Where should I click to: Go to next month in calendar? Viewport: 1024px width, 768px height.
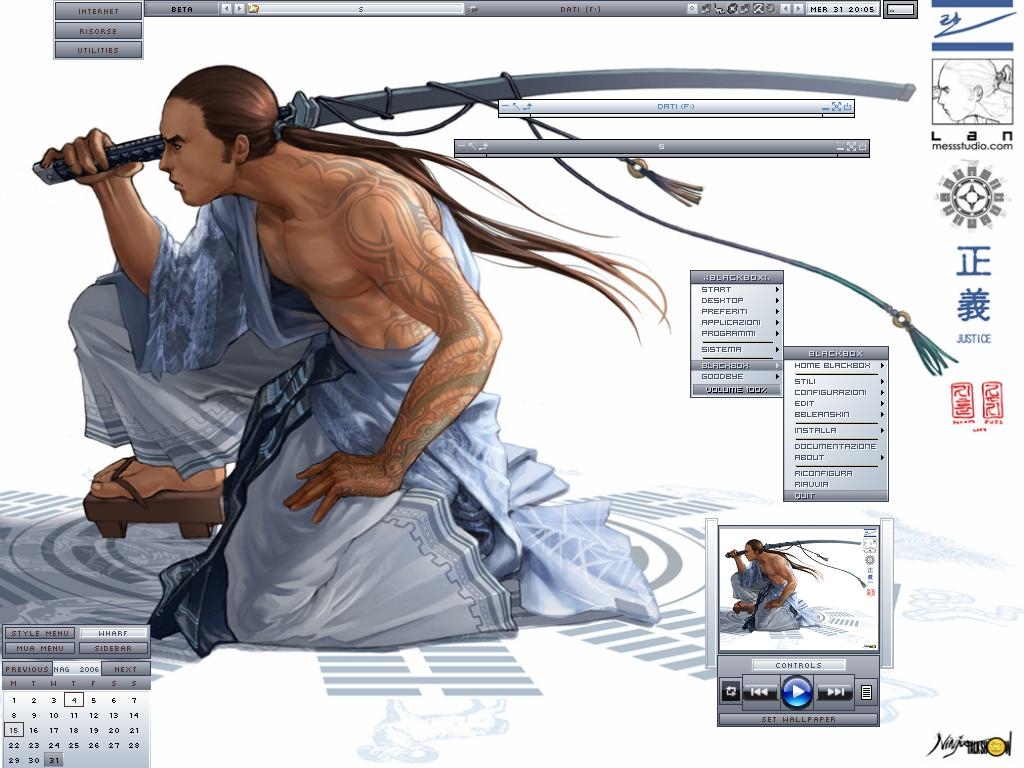pos(125,669)
